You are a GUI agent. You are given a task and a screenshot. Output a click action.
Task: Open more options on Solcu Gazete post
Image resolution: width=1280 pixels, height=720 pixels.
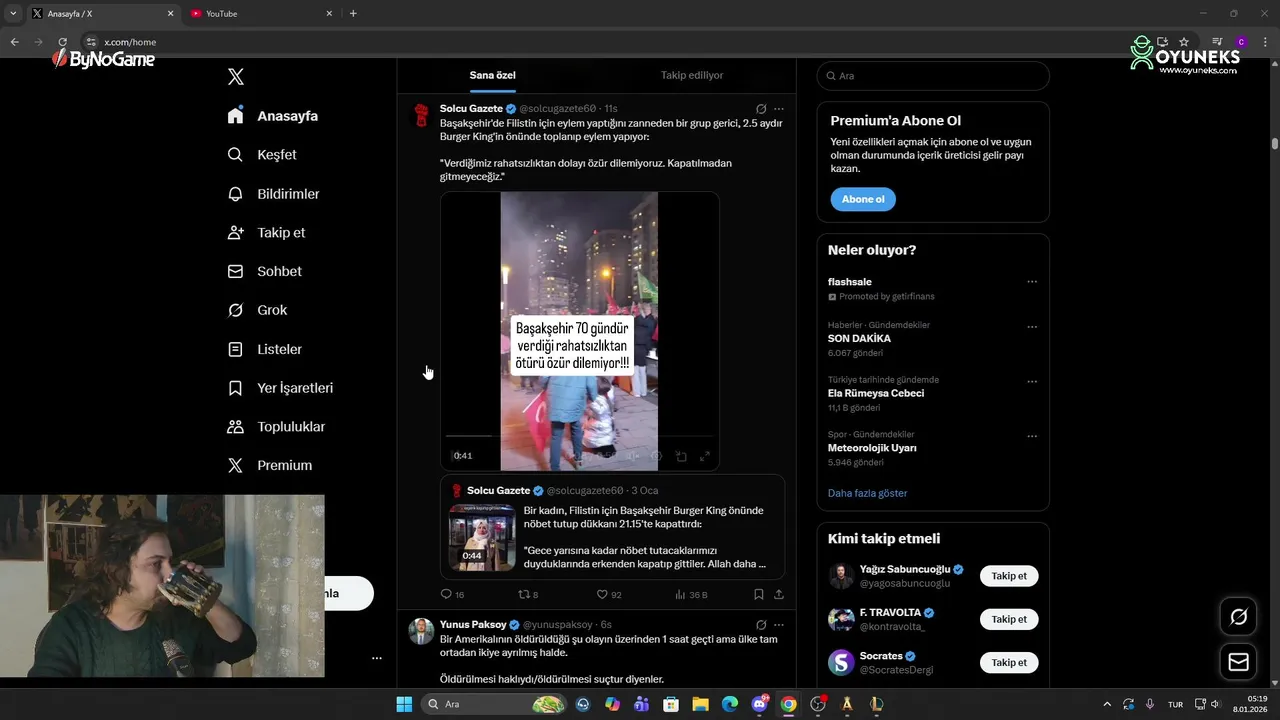click(x=779, y=109)
